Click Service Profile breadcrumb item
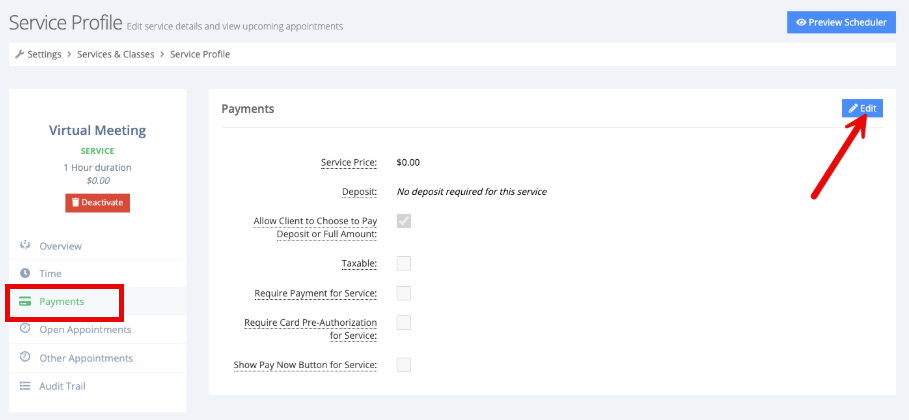The width and height of the screenshot is (909, 420). coord(200,54)
